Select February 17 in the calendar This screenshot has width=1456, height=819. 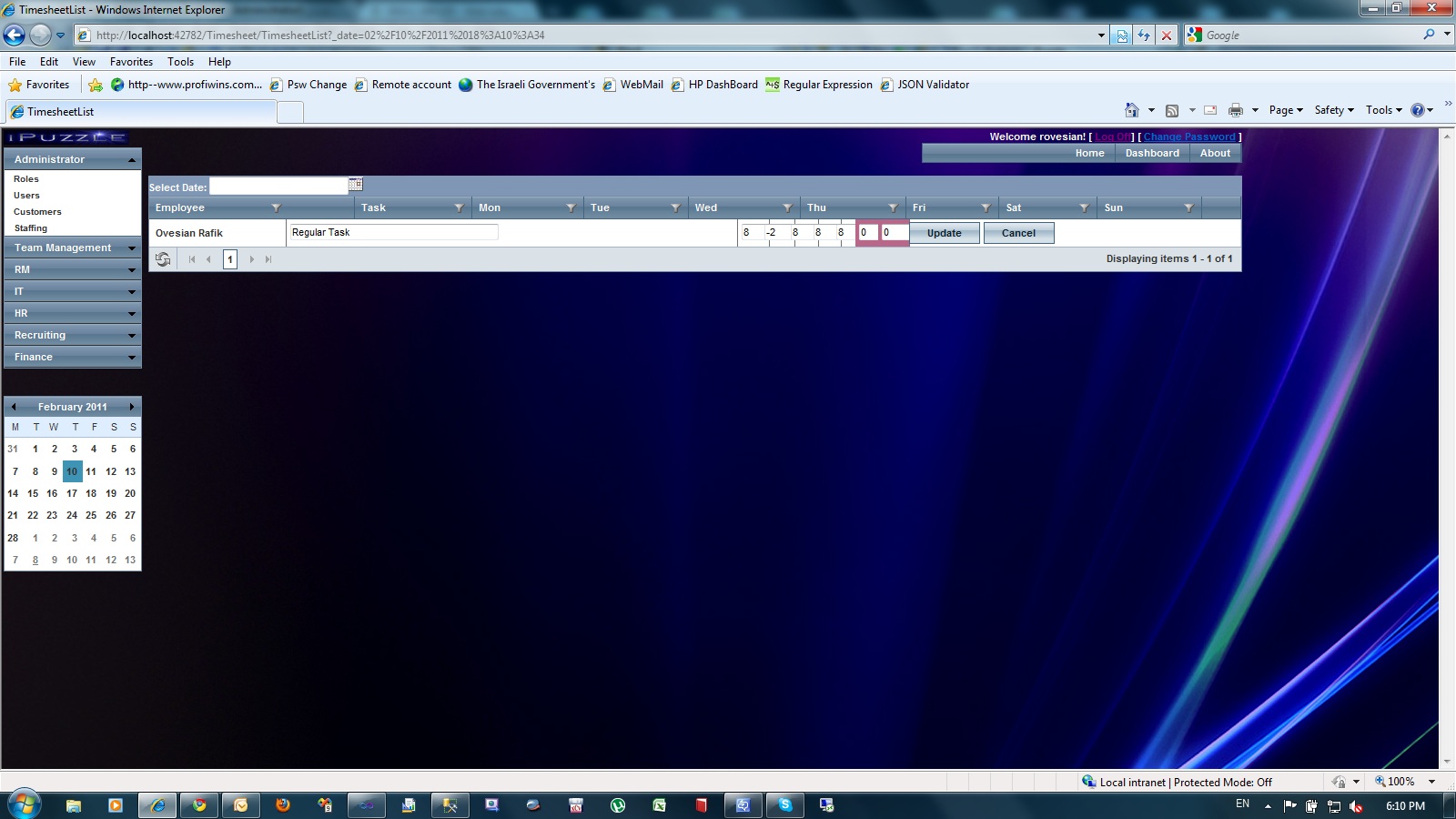click(x=72, y=493)
